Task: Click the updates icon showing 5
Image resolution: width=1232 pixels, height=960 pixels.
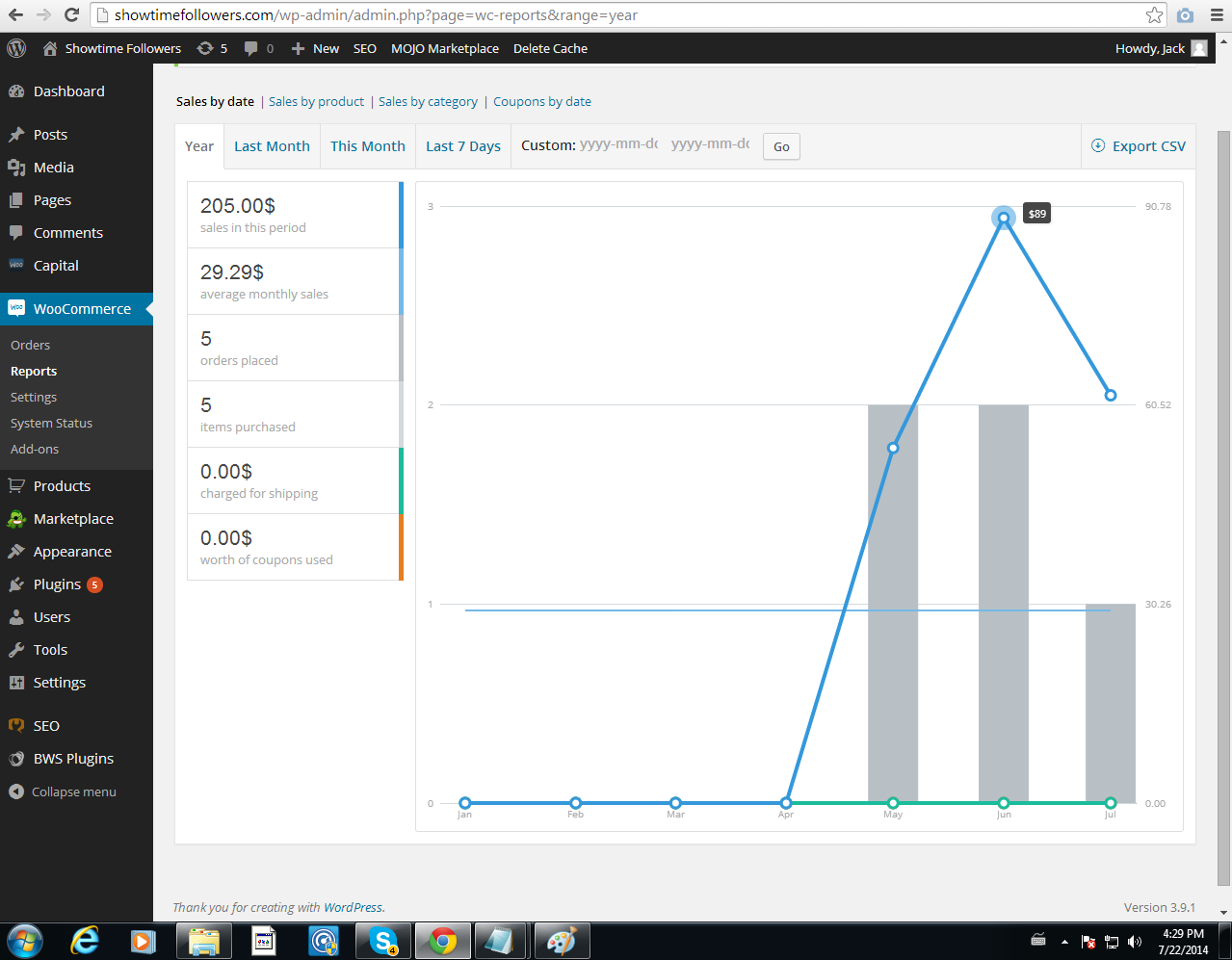Action: (x=205, y=48)
